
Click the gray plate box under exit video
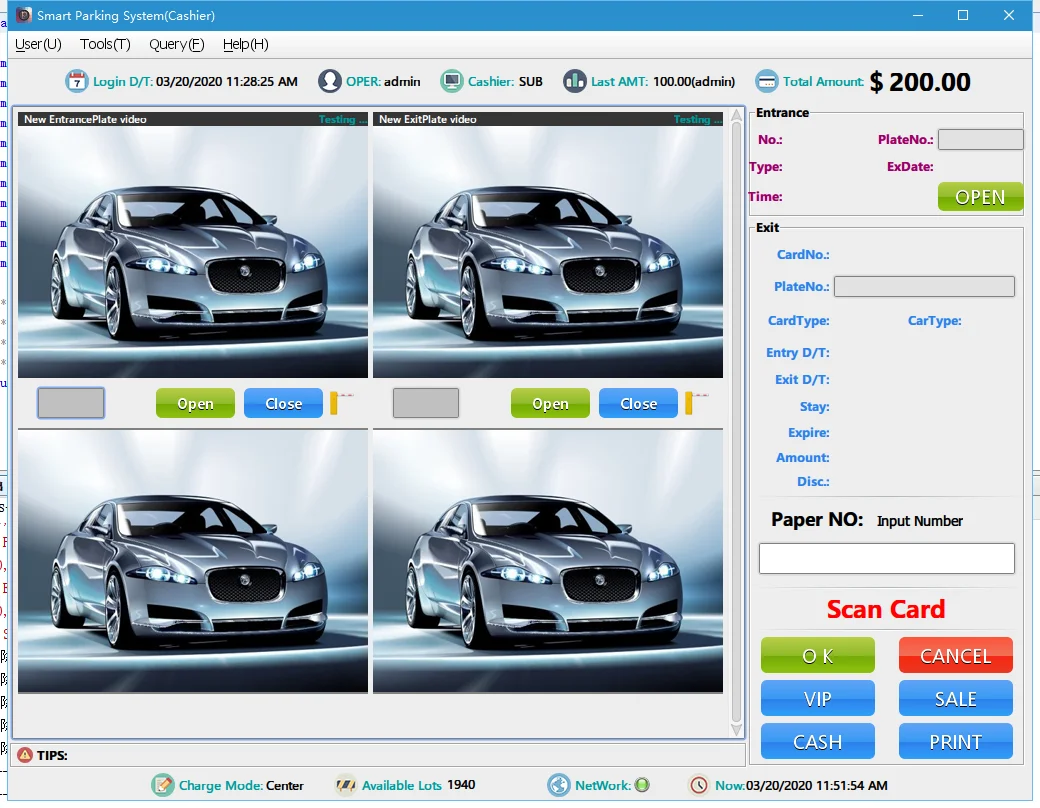click(426, 403)
